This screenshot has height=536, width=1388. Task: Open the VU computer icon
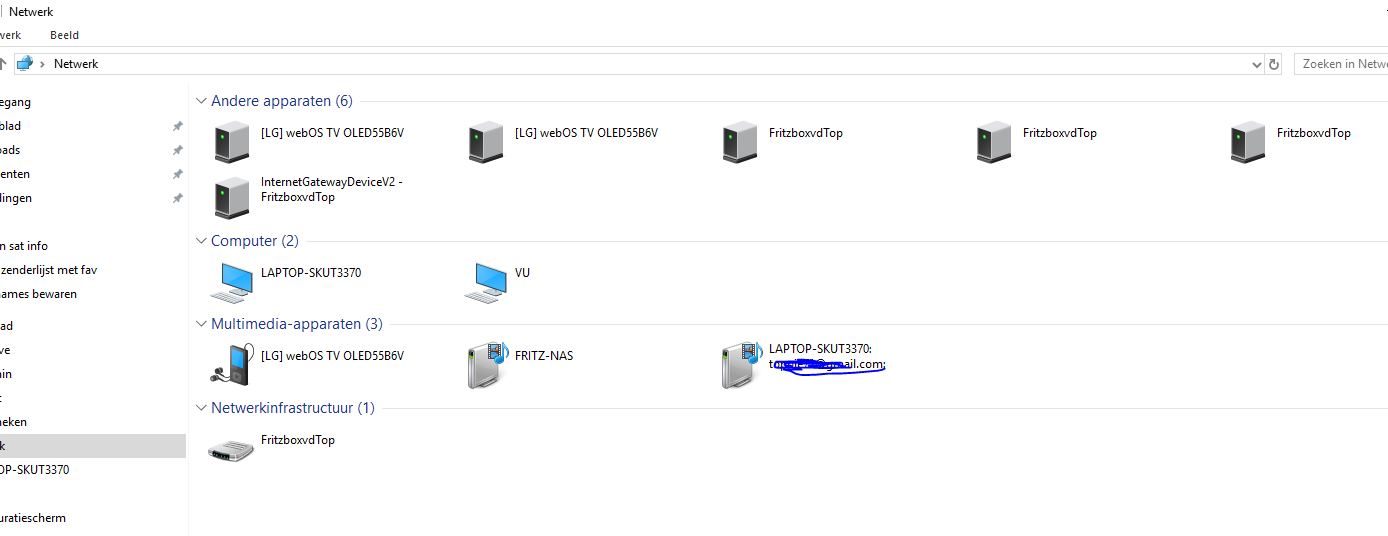pyautogui.click(x=485, y=281)
